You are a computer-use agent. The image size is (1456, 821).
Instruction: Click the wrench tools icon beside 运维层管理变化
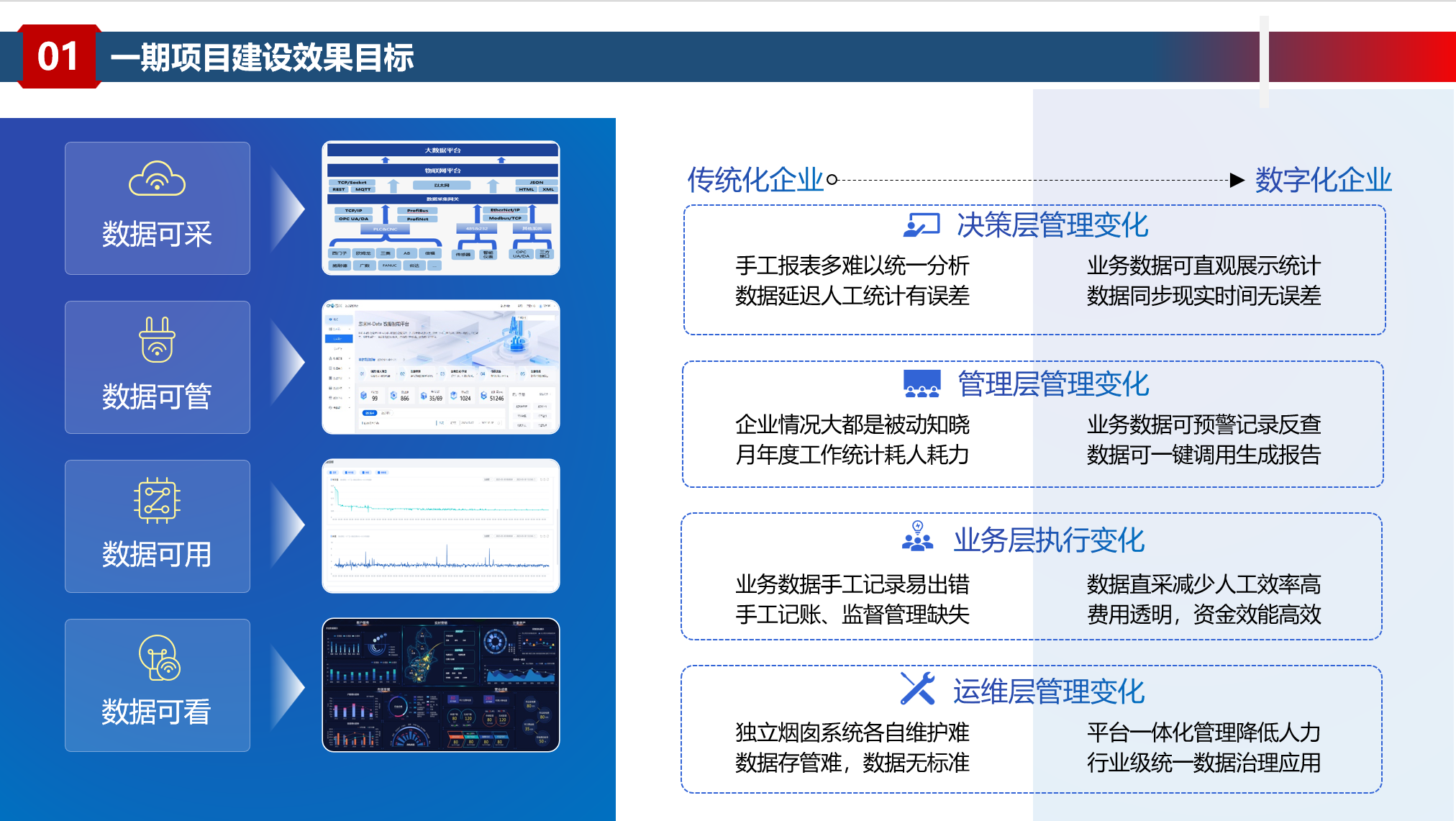[917, 689]
